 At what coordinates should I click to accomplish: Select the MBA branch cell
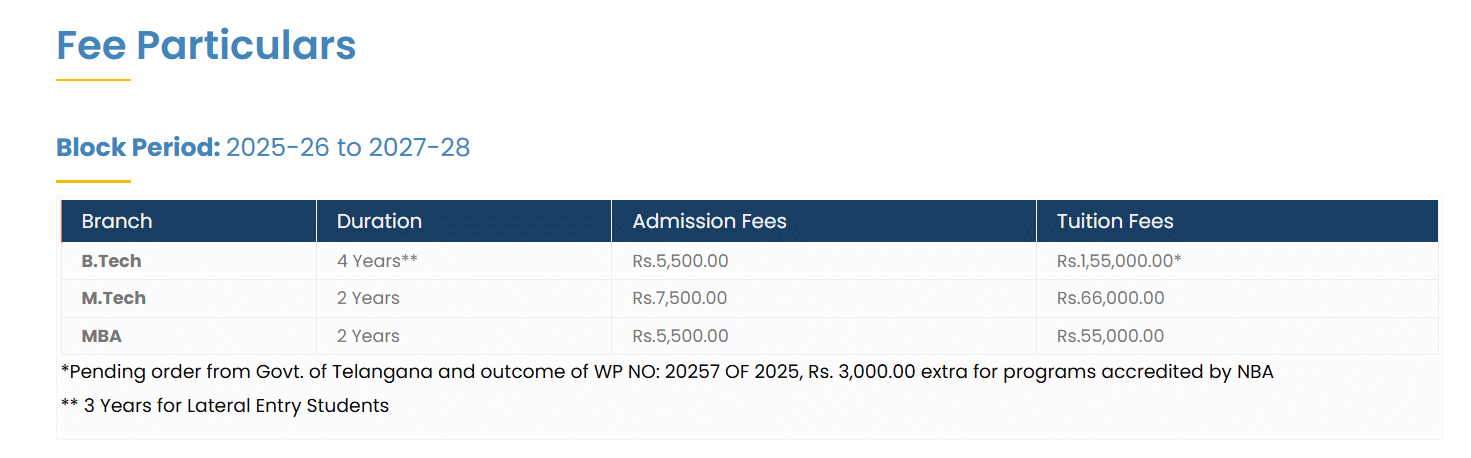(x=101, y=336)
